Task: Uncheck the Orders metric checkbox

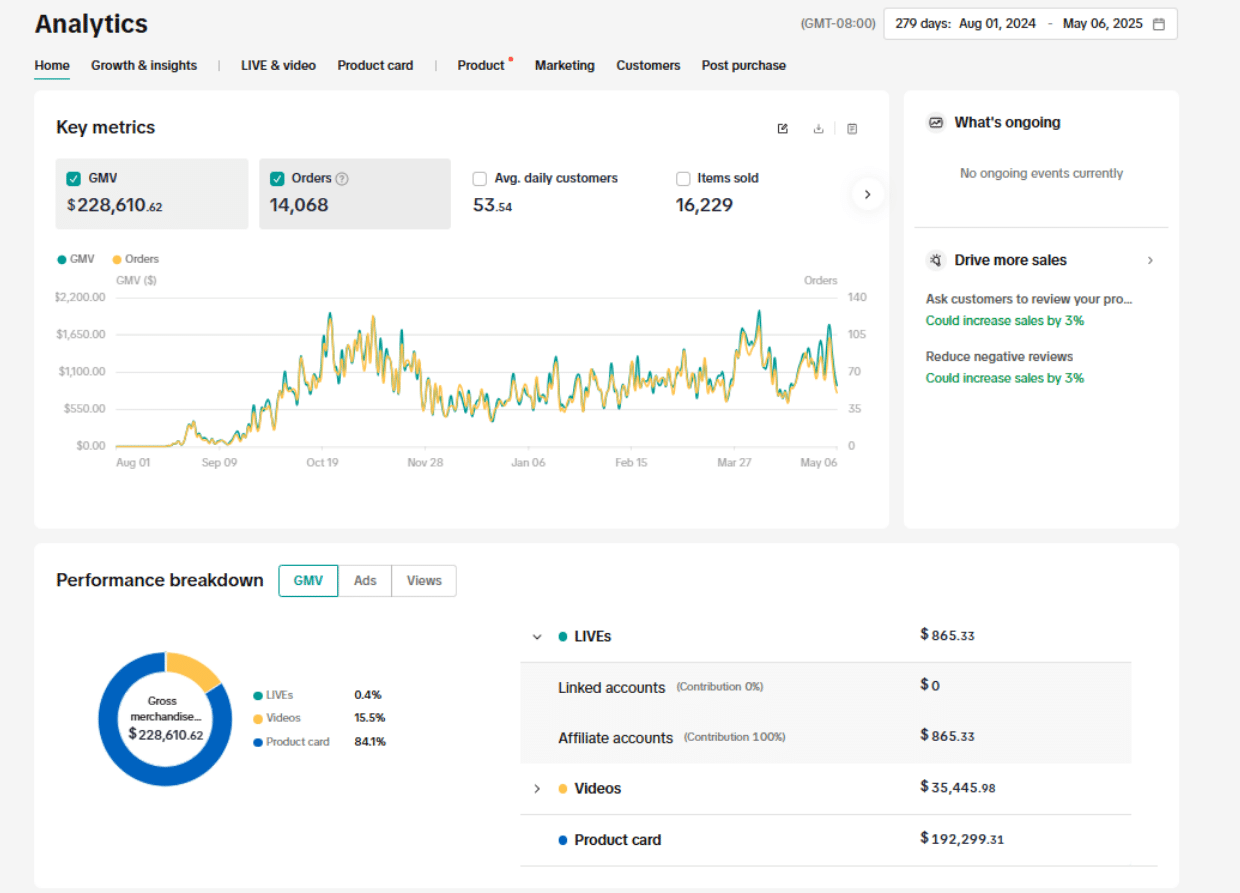Action: (x=277, y=179)
